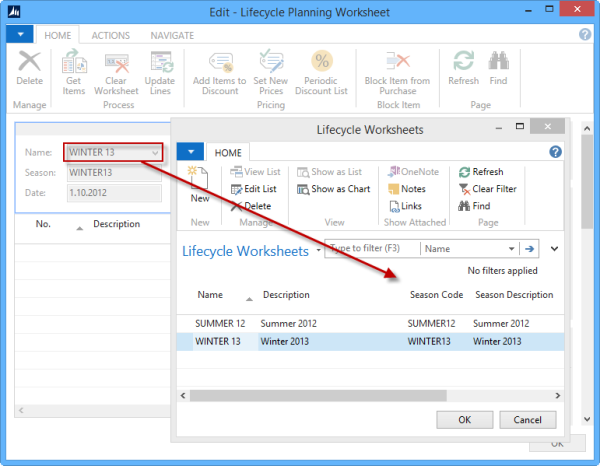Select HOME tab in main window
The height and width of the screenshot is (466, 600).
pos(57,36)
